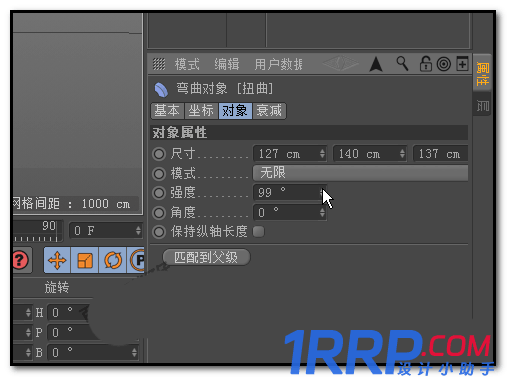Viewport: 507px width, 377px height.
Task: Select the 层 vertical side tab
Action: point(482,105)
